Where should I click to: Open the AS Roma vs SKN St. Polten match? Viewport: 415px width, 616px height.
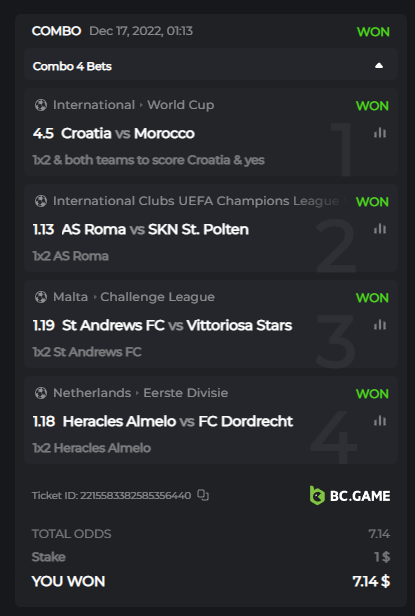point(155,229)
